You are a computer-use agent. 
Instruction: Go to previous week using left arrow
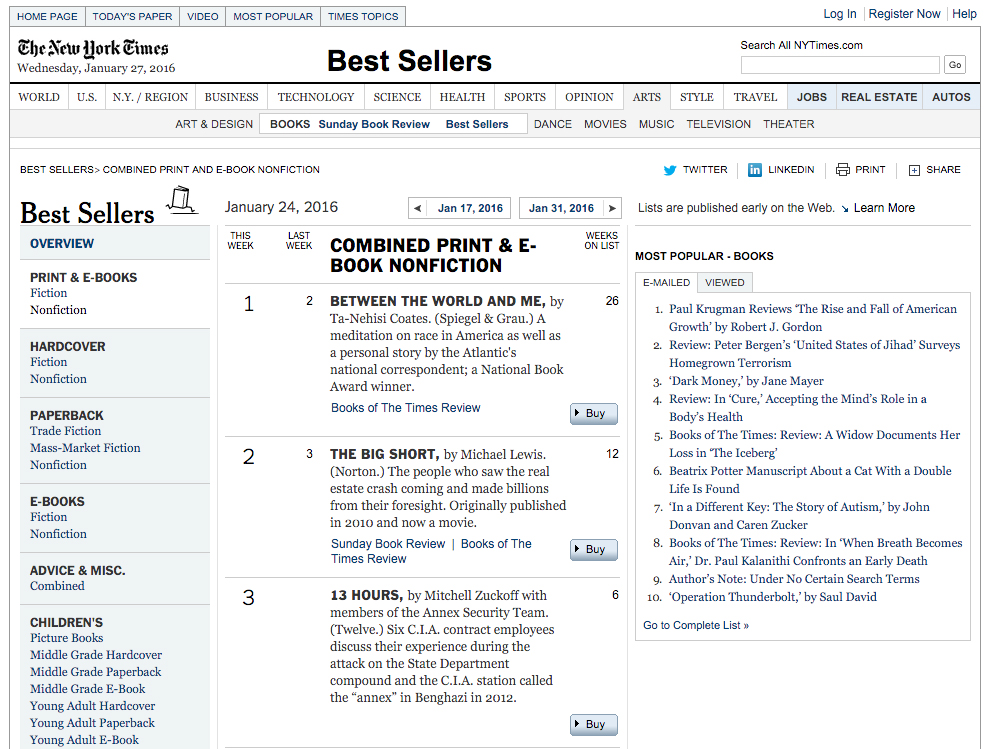[x=417, y=209]
